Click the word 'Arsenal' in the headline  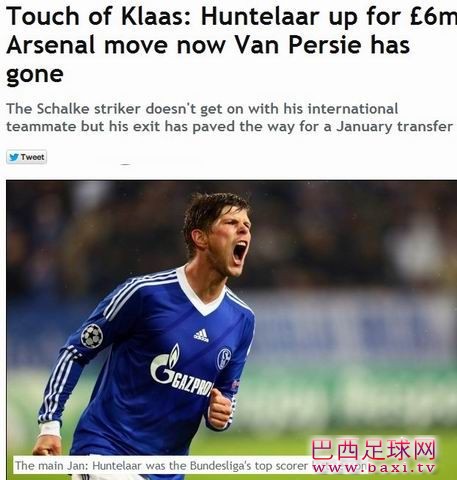51,45
